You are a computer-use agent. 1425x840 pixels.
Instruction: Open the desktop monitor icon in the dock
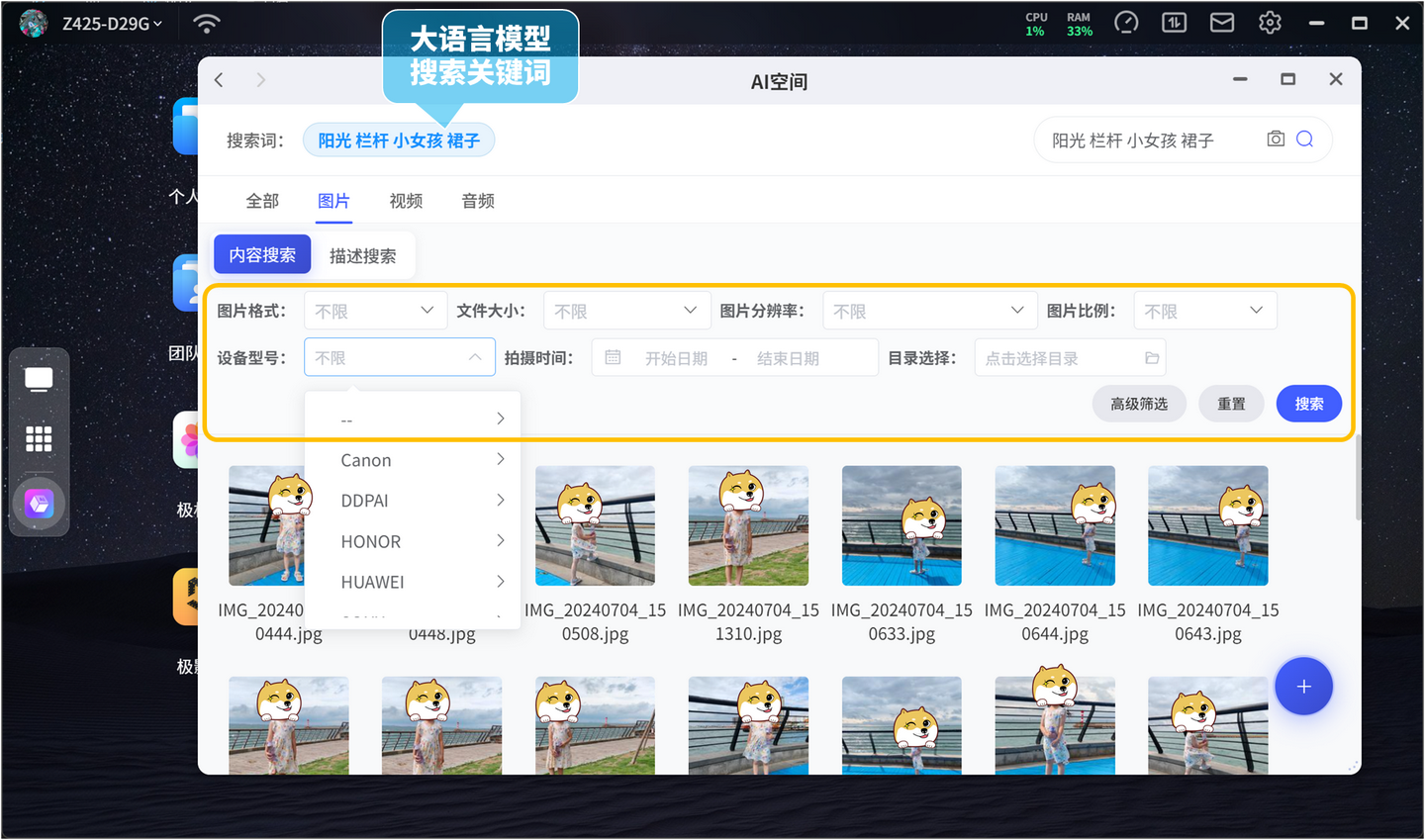point(39,379)
